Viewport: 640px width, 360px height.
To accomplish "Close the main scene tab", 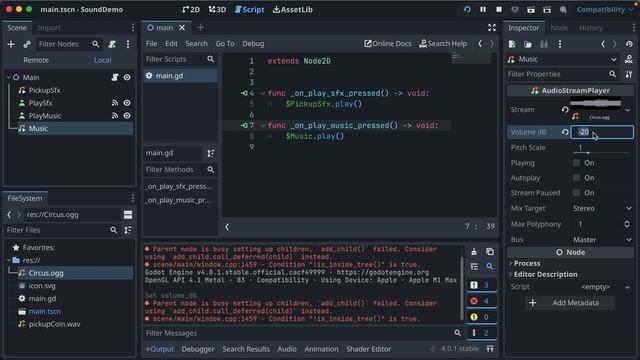I will click(182, 28).
